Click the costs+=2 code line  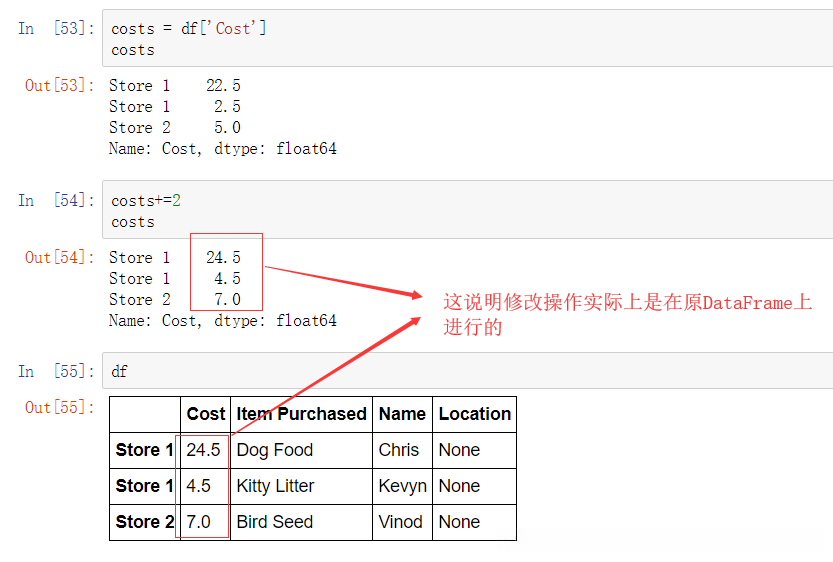[146, 201]
